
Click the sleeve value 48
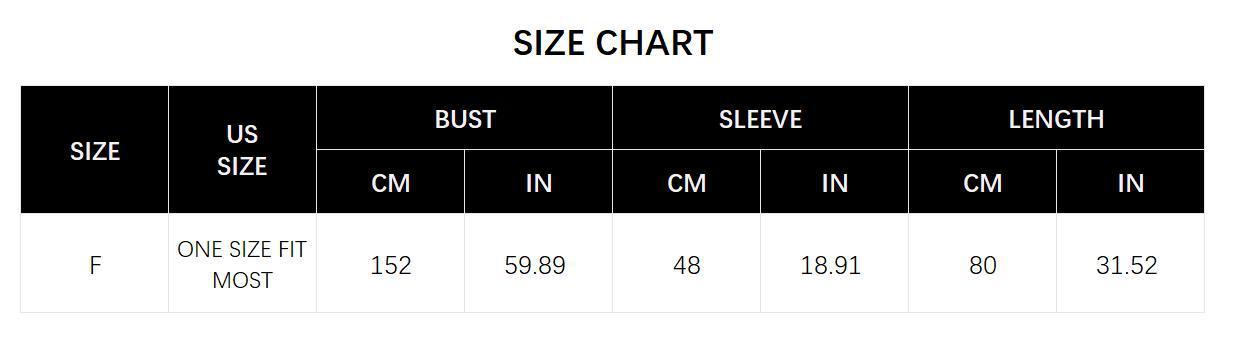(687, 265)
